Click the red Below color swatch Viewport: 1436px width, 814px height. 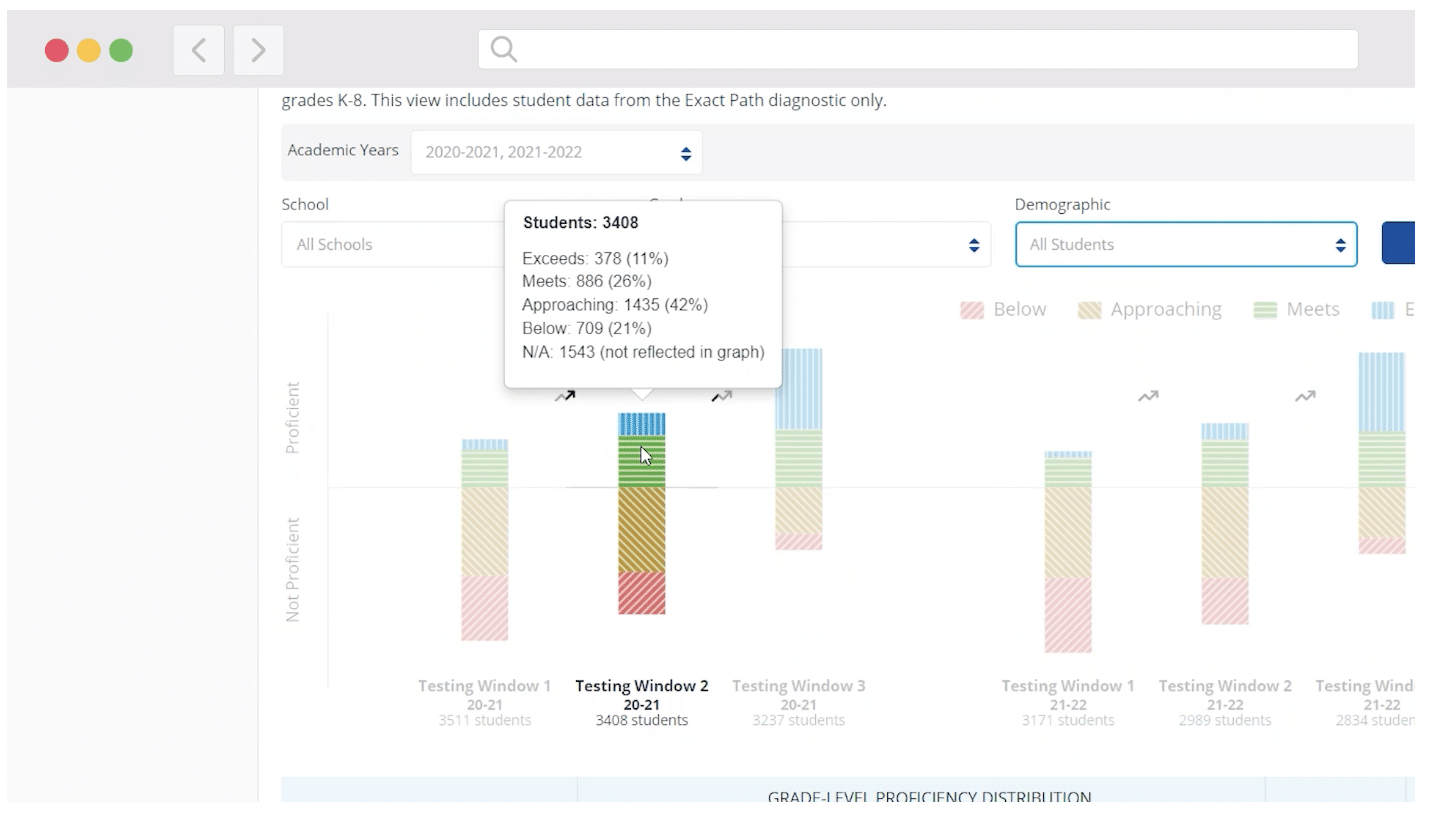972,309
